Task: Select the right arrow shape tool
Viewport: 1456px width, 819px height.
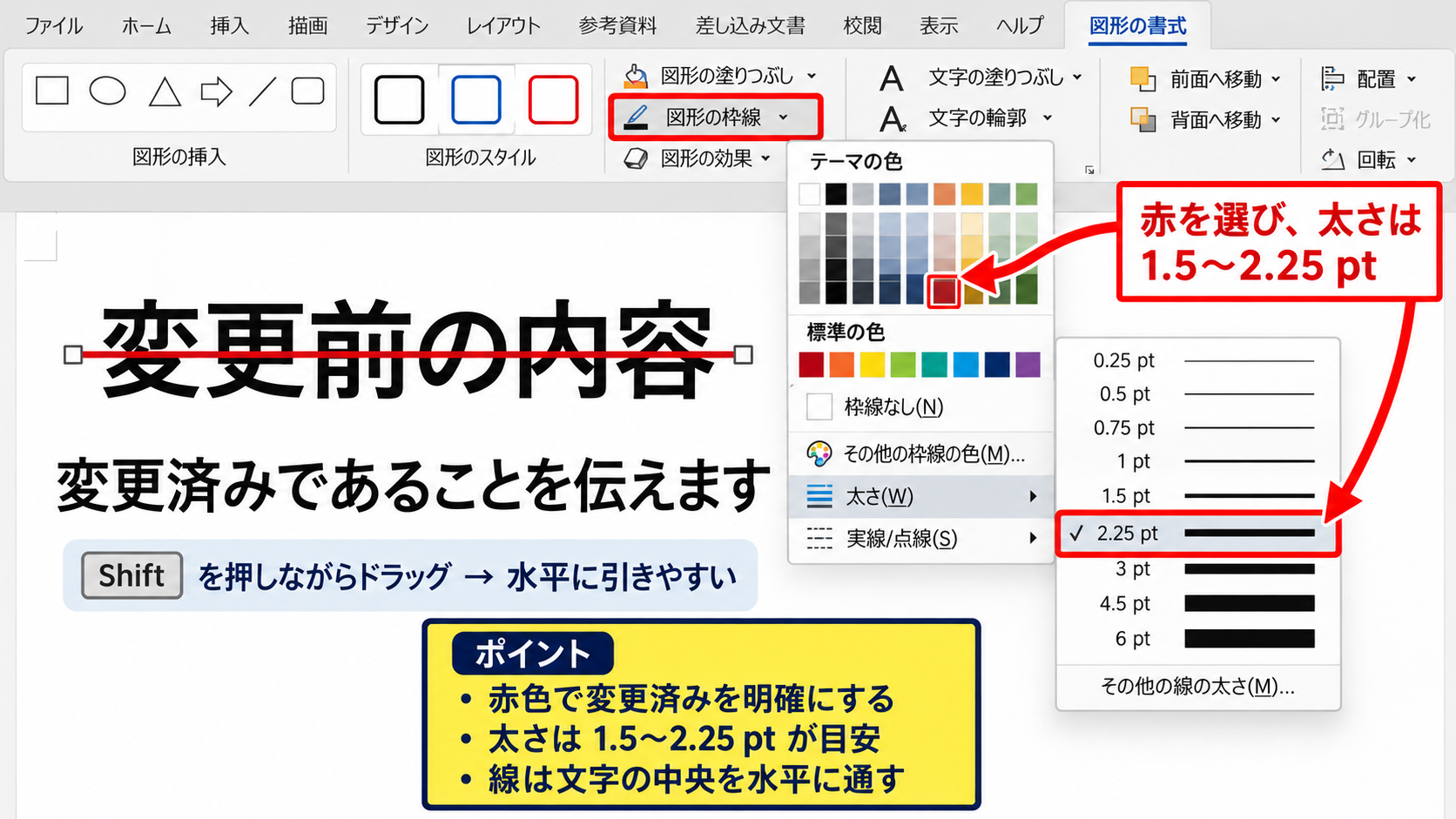Action: tap(216, 91)
